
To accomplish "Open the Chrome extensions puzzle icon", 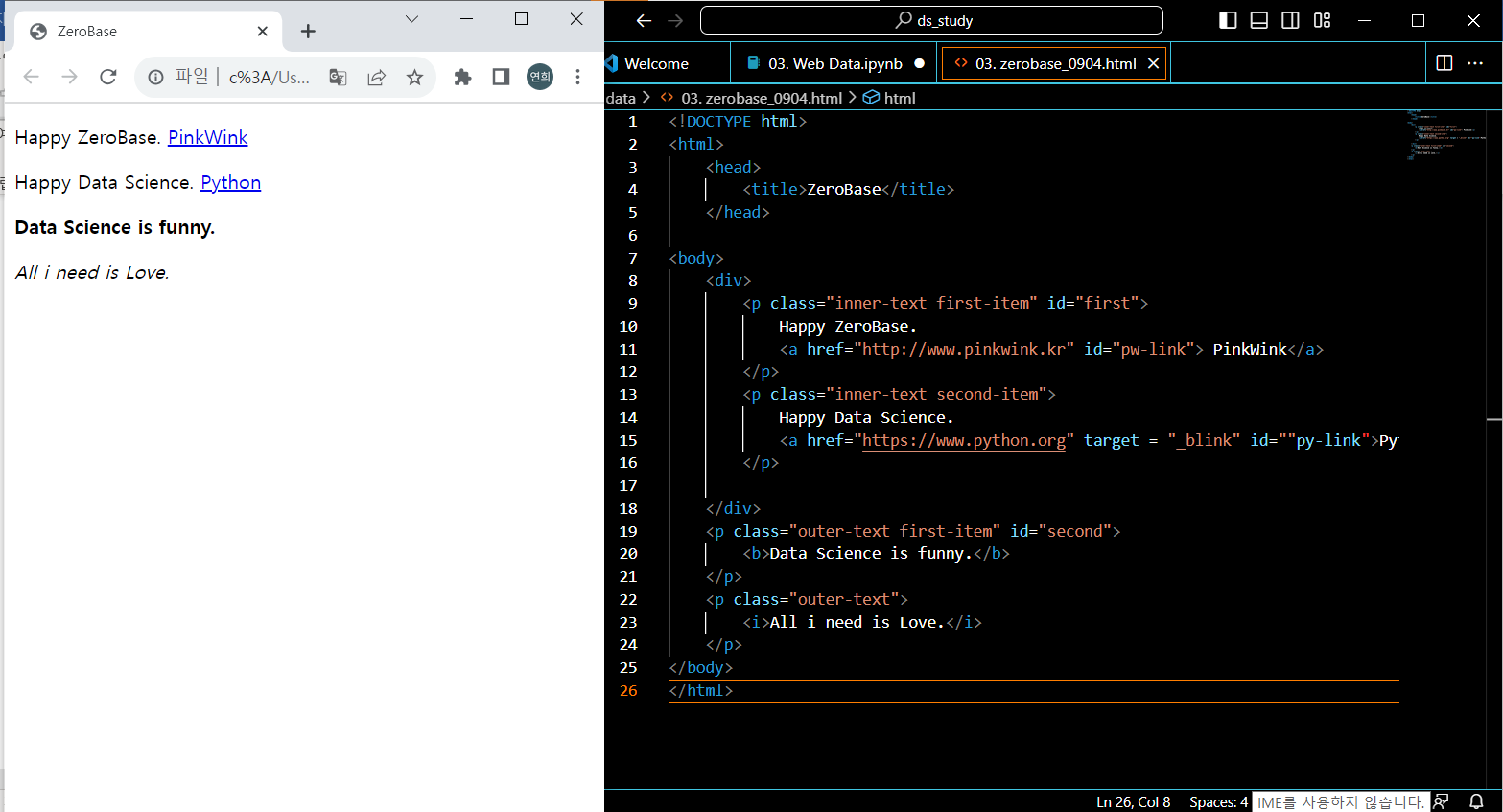I will pyautogui.click(x=462, y=77).
